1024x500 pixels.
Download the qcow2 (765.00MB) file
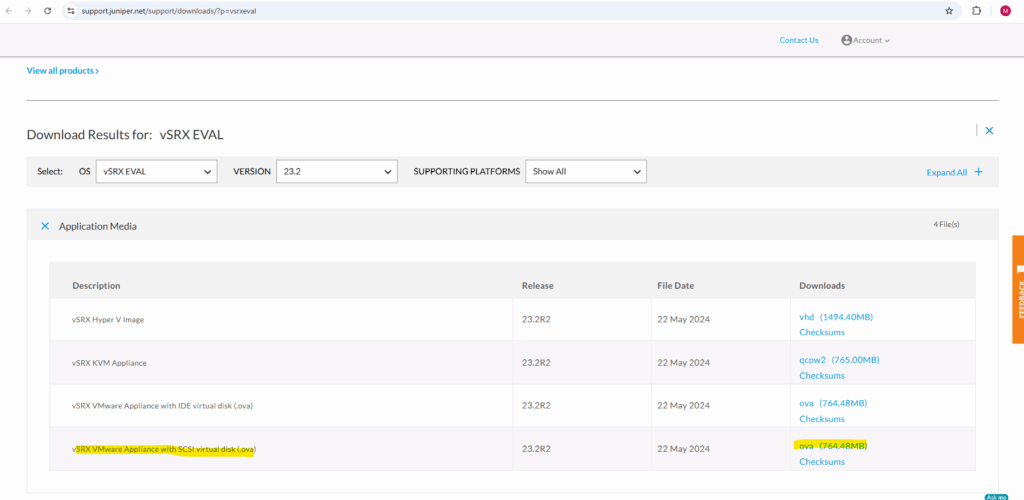(x=839, y=360)
